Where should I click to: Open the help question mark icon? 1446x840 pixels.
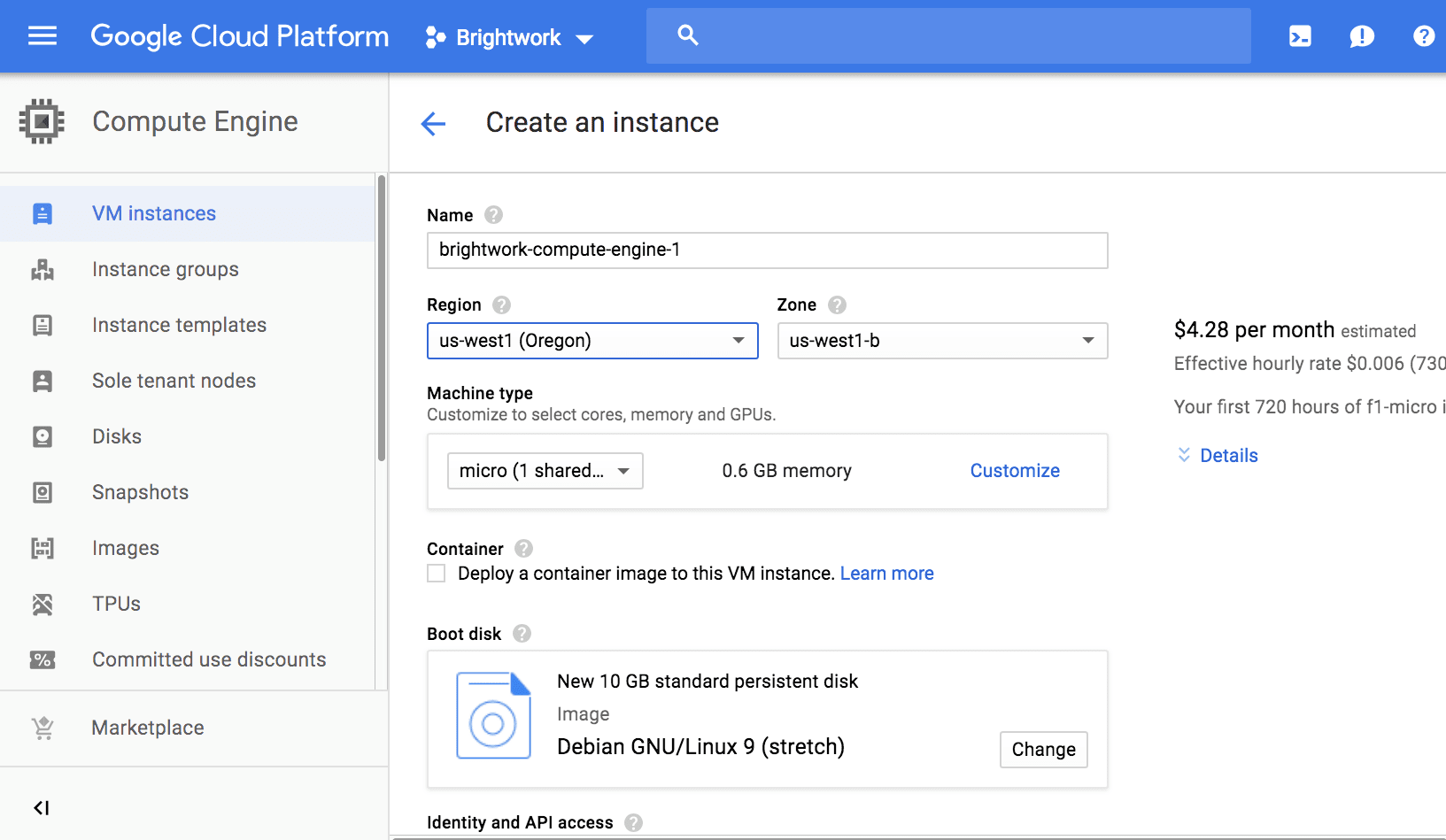coord(1424,36)
